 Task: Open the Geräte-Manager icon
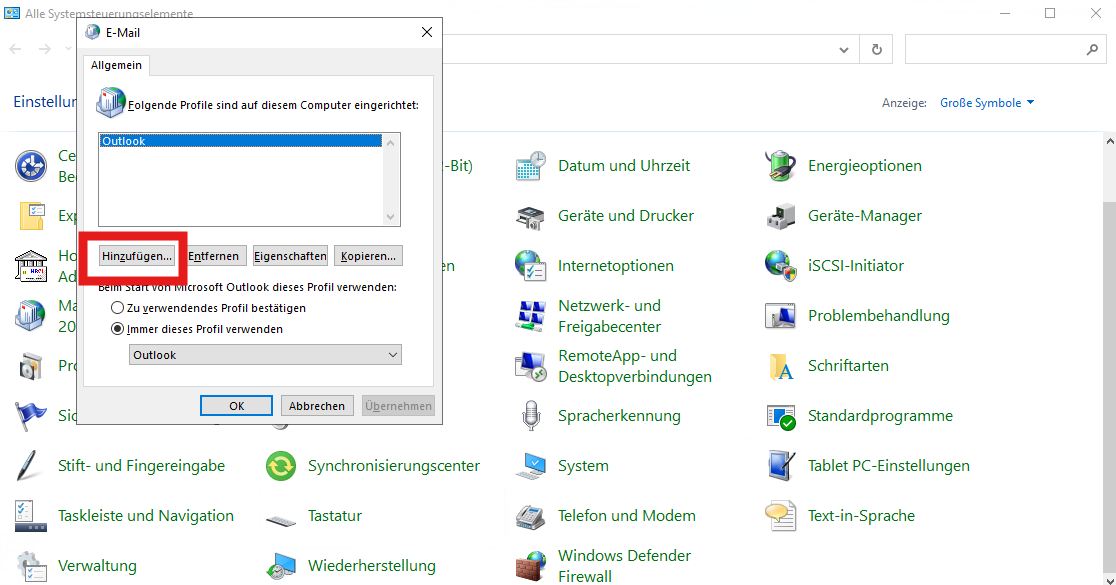coord(780,216)
